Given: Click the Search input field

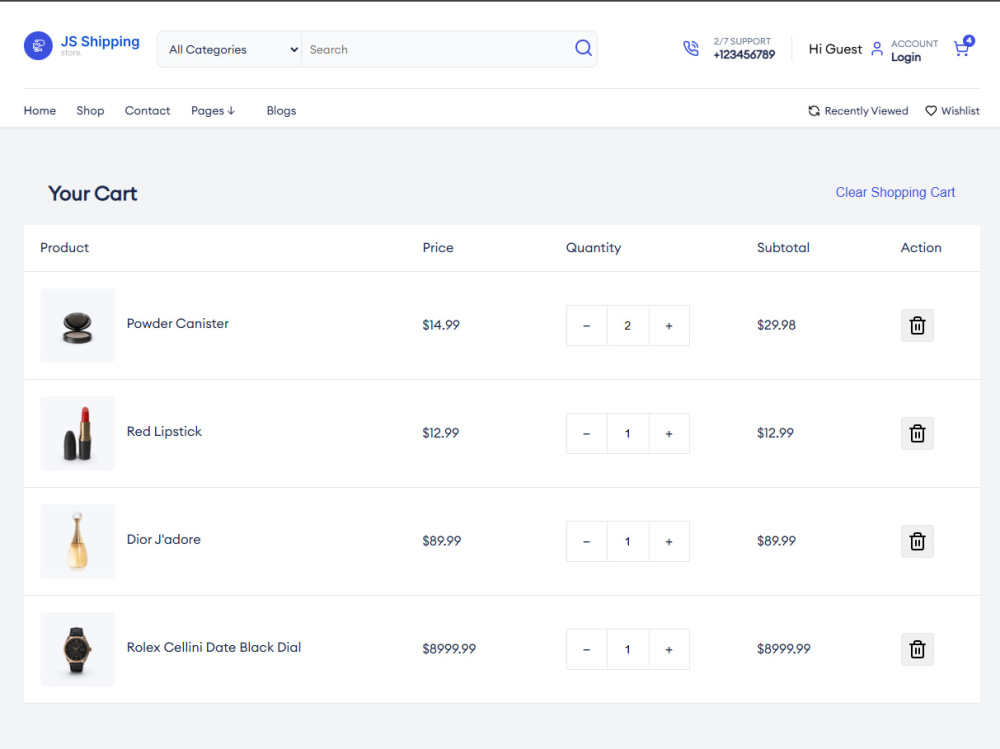Looking at the screenshot, I should coord(438,49).
